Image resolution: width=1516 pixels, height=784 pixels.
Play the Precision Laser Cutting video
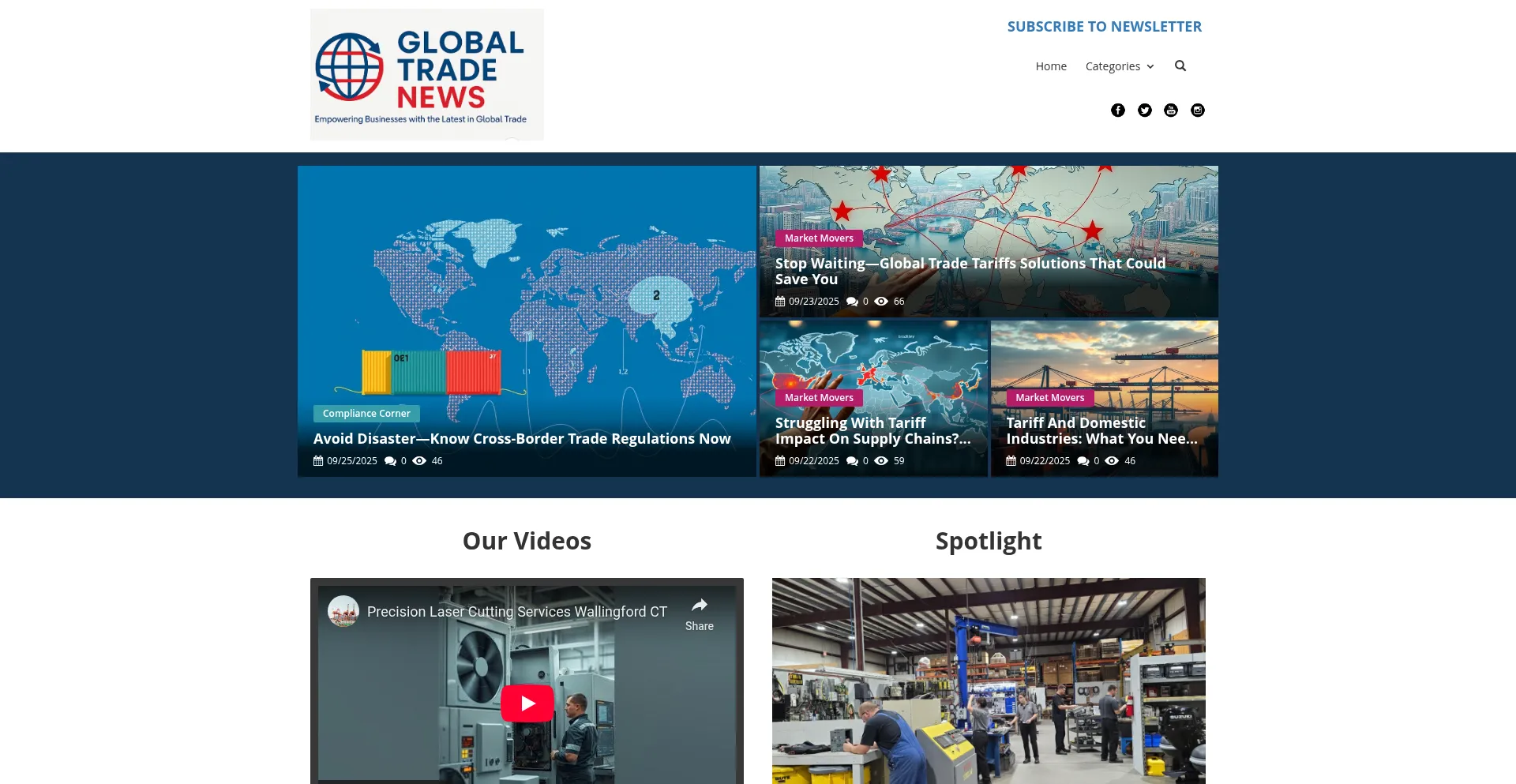[527, 703]
